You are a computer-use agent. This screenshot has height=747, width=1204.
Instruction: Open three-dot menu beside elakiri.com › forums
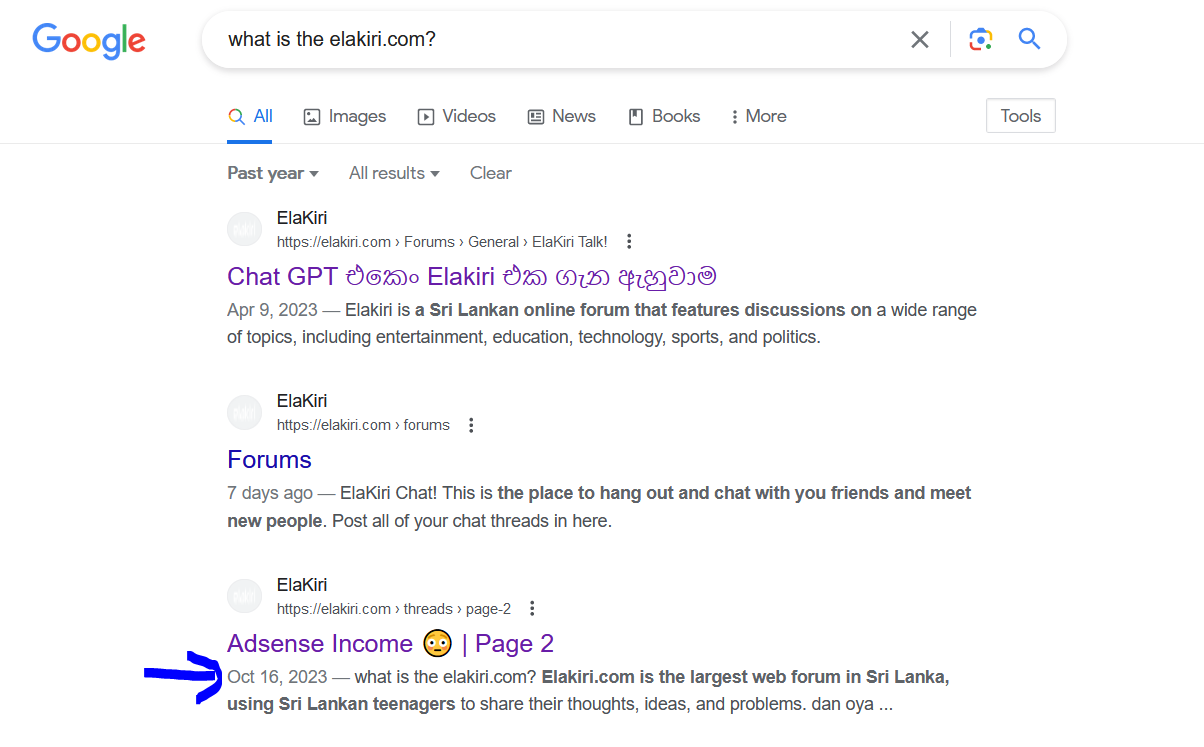coord(471,425)
